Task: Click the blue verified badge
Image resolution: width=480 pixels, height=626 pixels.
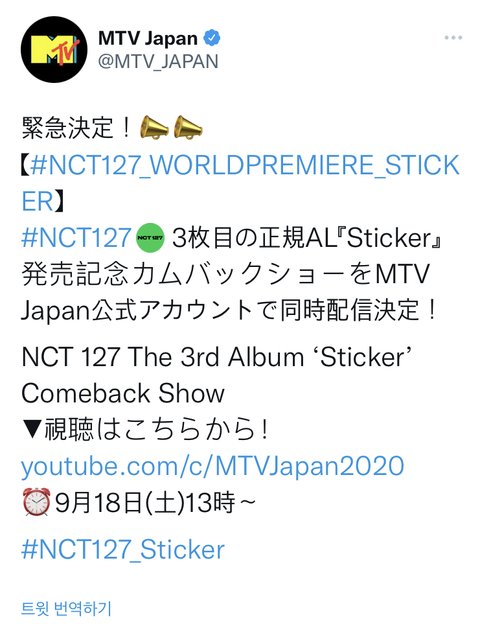Action: (212, 38)
